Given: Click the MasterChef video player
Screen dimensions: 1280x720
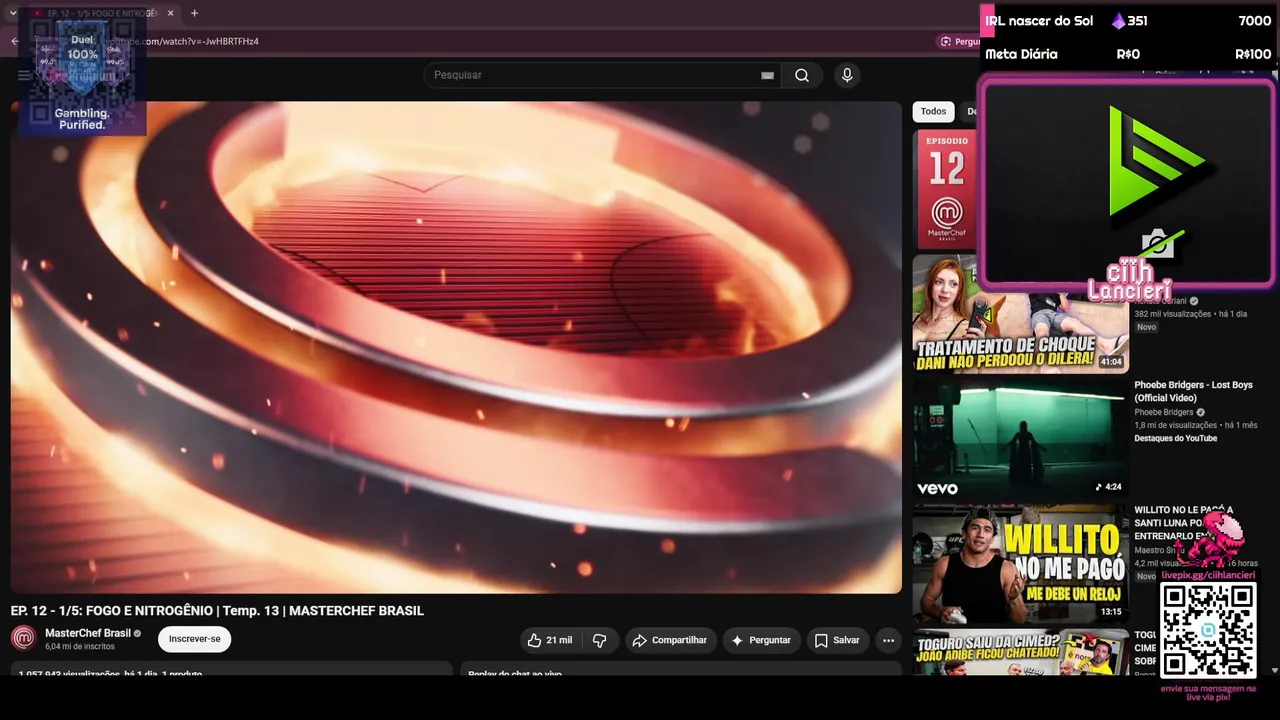Looking at the screenshot, I should pyautogui.click(x=456, y=347).
